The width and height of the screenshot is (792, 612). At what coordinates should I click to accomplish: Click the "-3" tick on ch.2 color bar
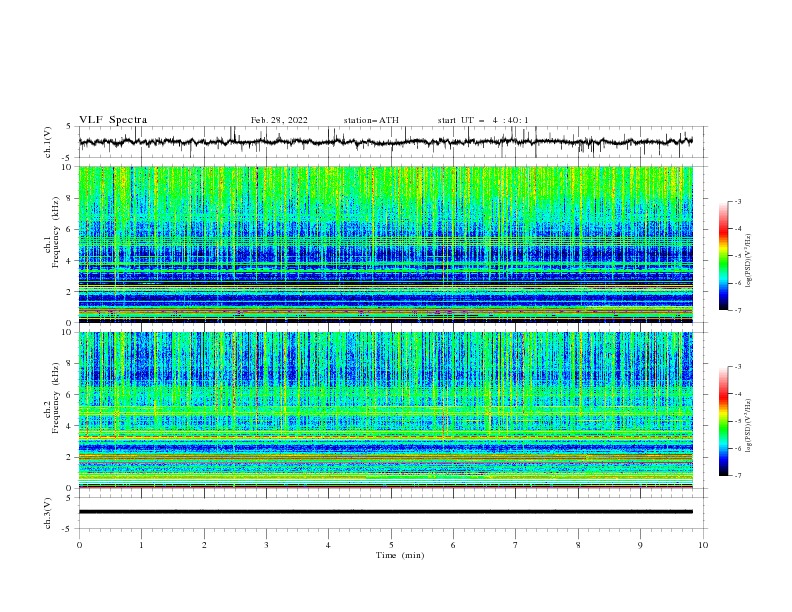click(x=738, y=367)
